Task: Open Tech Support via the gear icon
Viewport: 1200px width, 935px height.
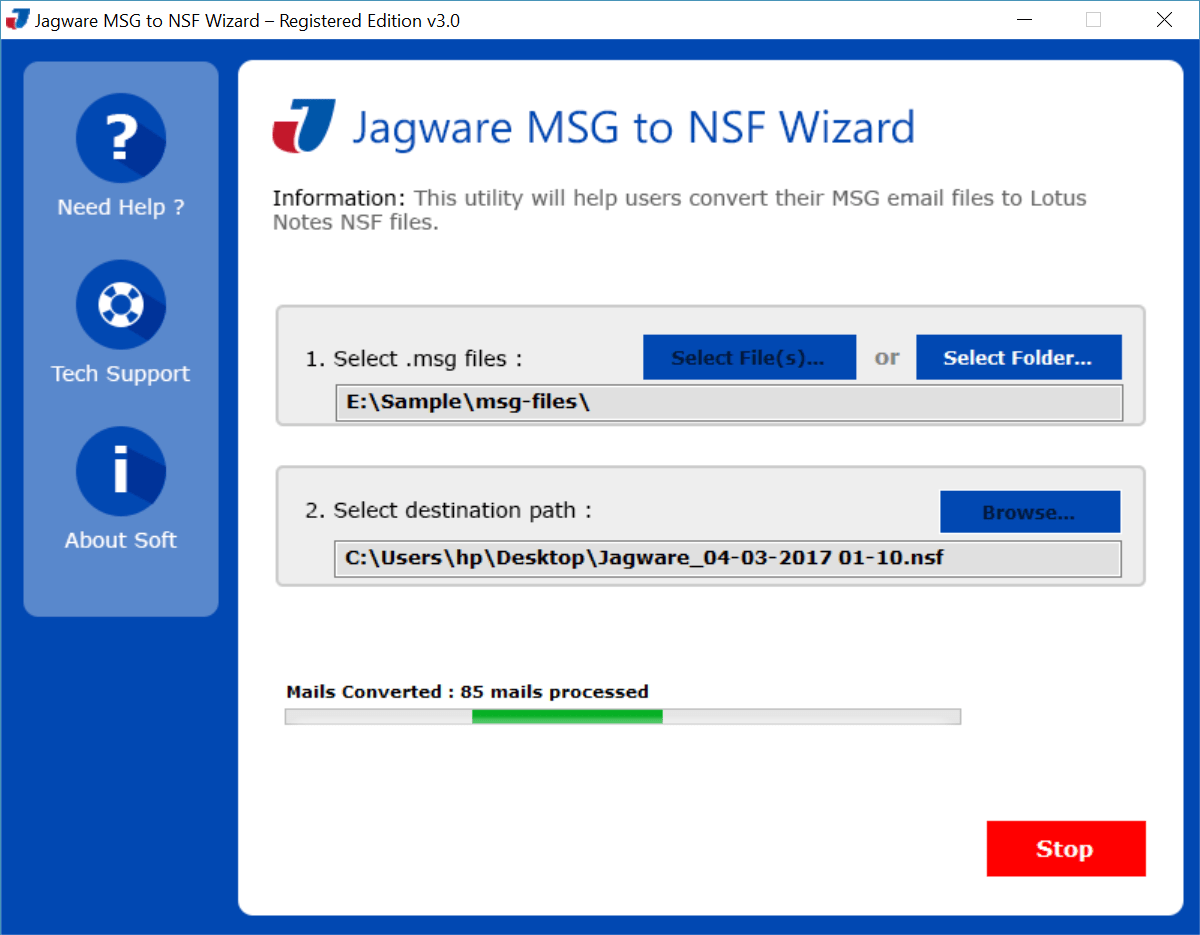Action: point(120,305)
